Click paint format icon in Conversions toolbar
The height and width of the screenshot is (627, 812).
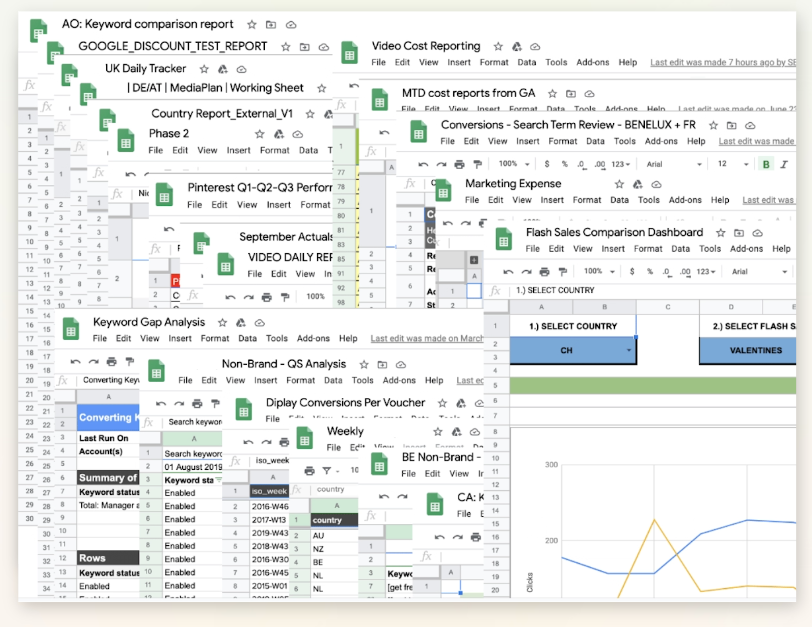pyautogui.click(x=477, y=164)
